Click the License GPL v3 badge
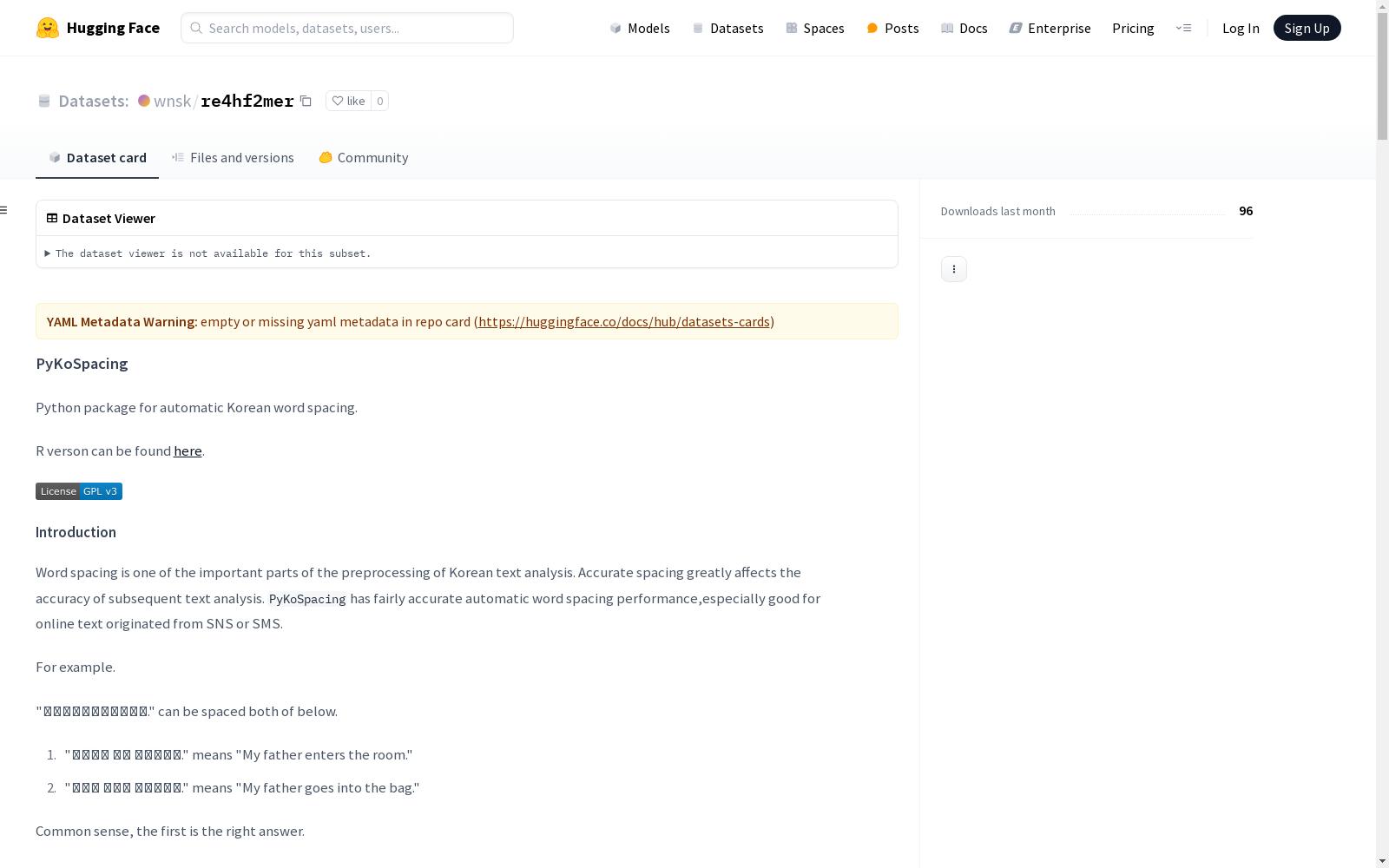The height and width of the screenshot is (868, 1389). click(79, 491)
